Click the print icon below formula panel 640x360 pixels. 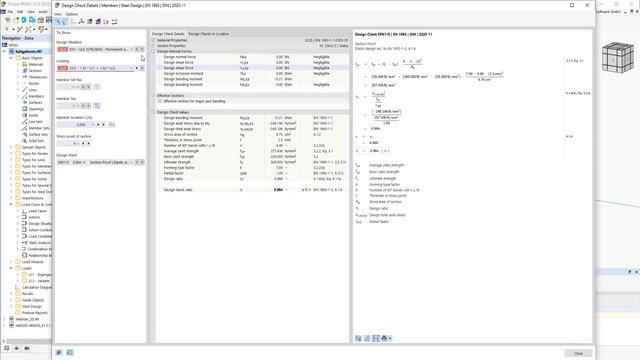click(x=384, y=338)
